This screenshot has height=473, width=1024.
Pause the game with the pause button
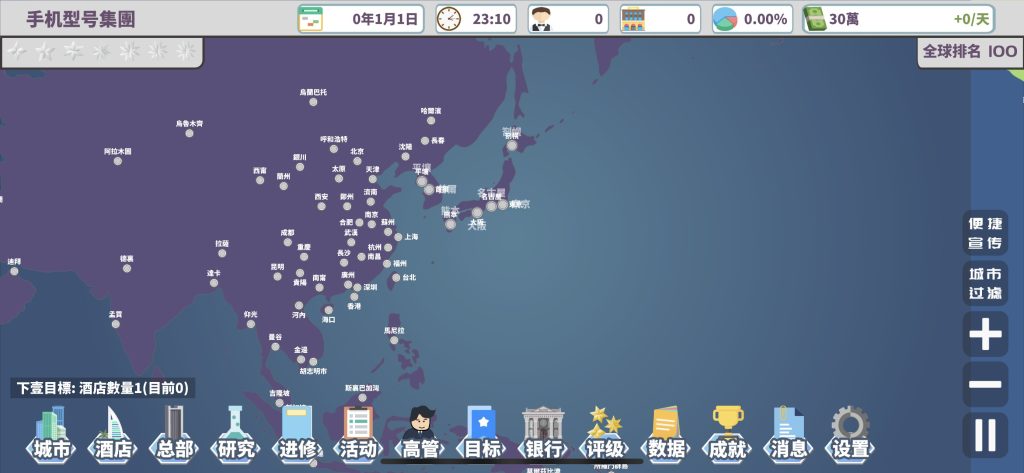pos(985,435)
